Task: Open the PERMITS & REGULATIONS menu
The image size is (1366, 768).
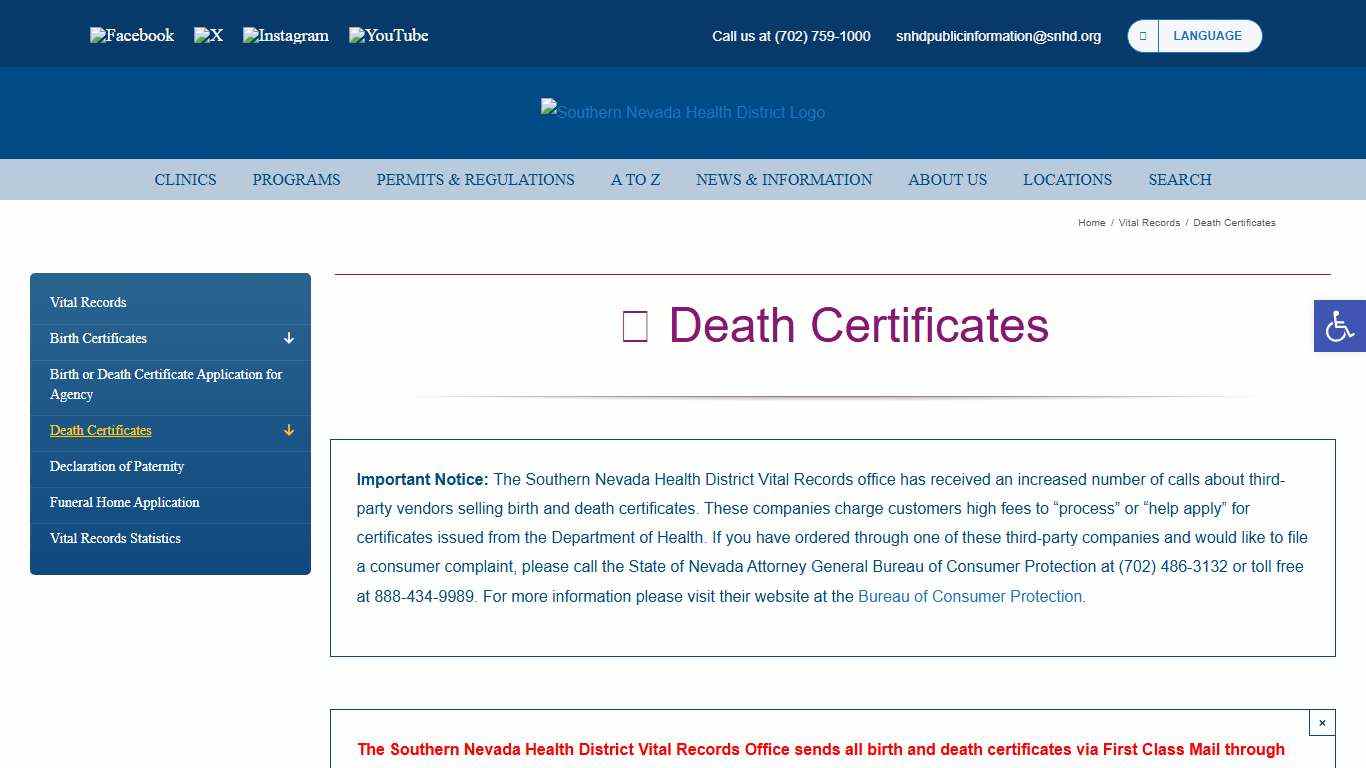Action: (x=475, y=180)
